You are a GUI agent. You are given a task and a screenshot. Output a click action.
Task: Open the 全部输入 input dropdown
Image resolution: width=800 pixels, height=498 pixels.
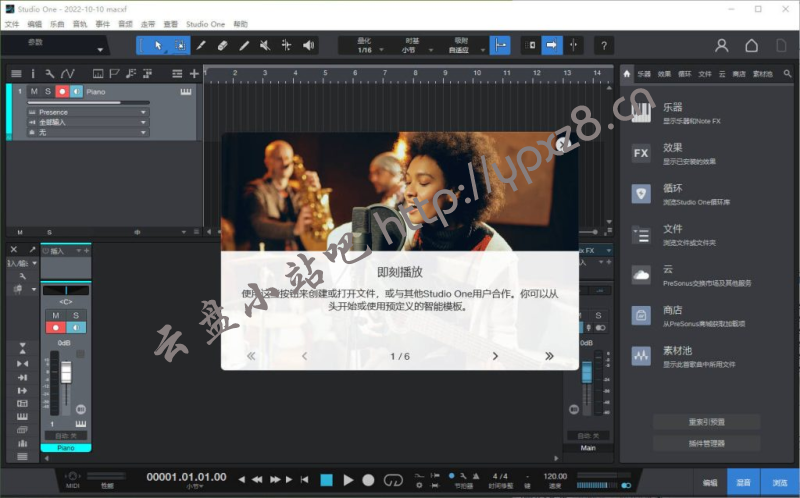click(x=88, y=122)
